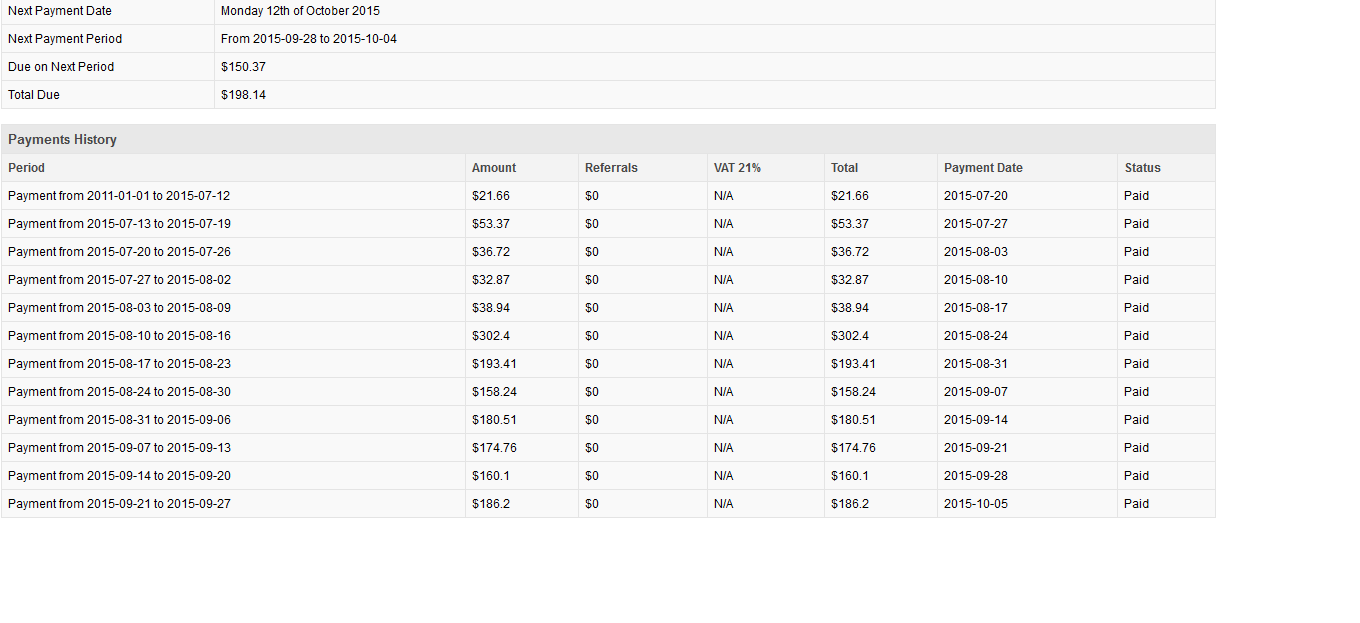Click the Monday 12th of October 2015 value
The width and height of the screenshot is (1360, 623).
(300, 11)
